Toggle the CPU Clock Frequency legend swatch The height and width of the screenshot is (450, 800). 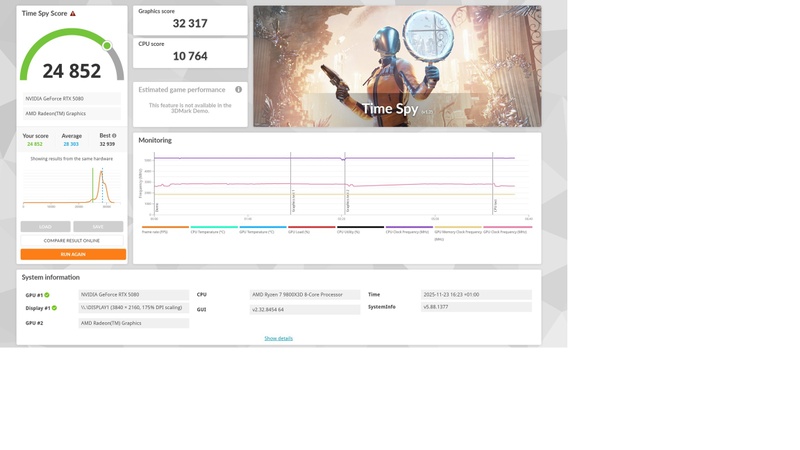point(409,227)
